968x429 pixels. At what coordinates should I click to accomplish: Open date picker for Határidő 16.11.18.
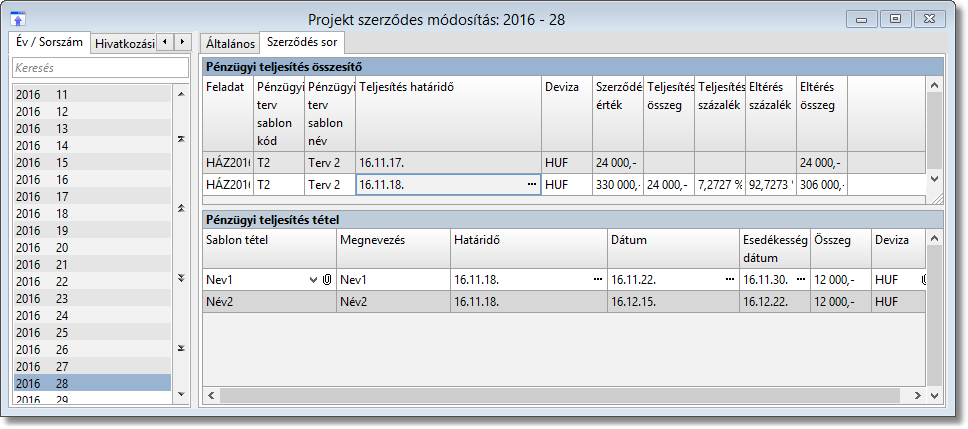pos(598,280)
